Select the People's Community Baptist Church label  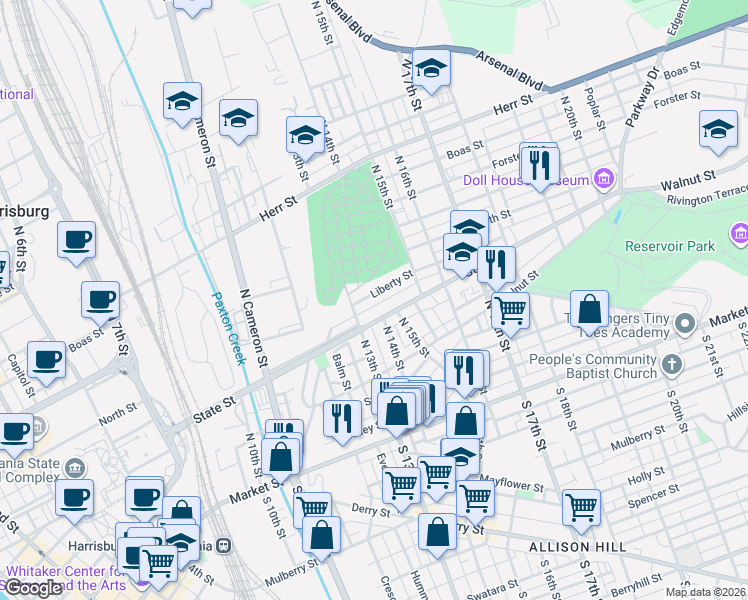click(x=593, y=366)
